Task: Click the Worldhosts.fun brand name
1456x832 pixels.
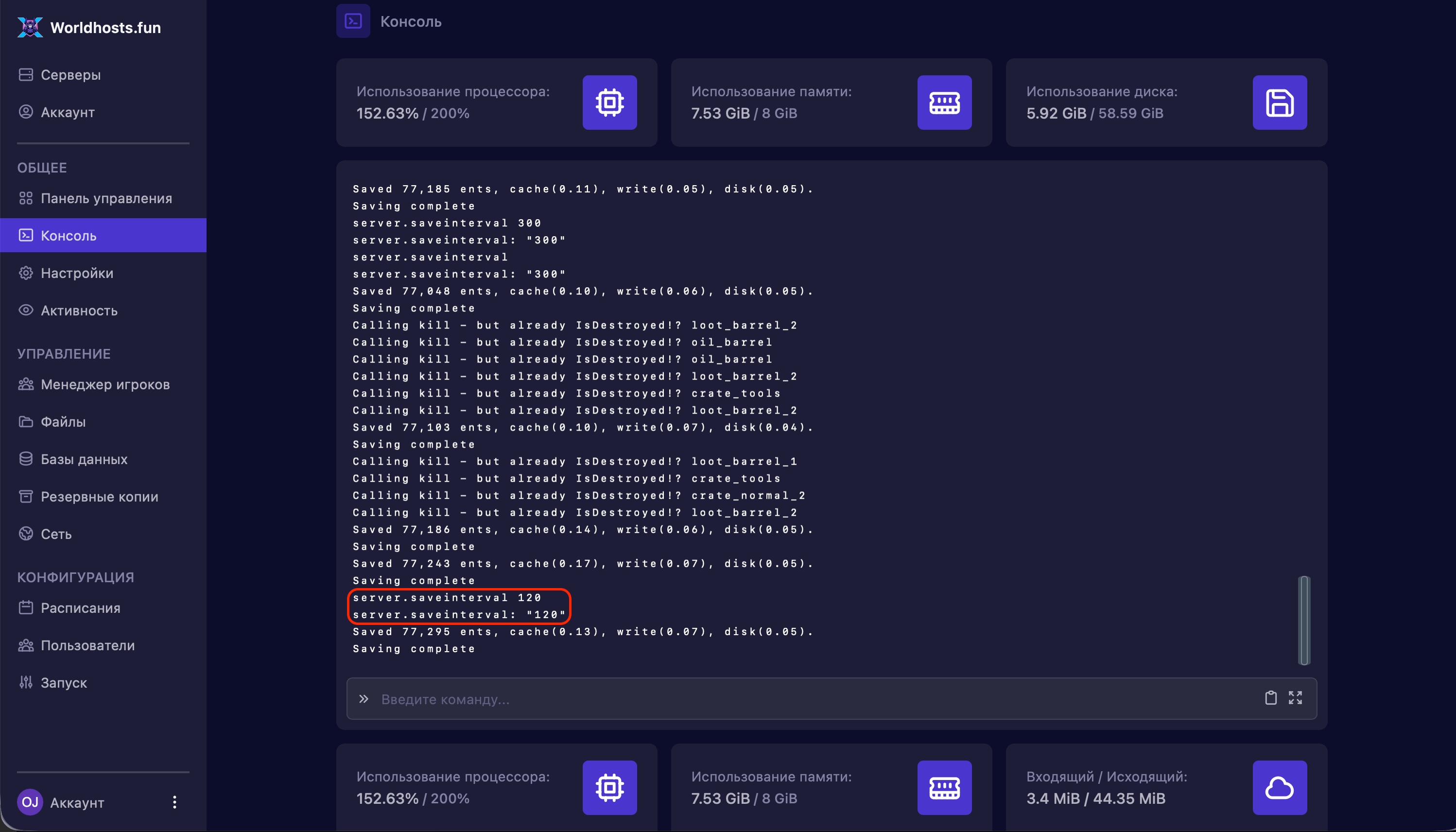Action: 106,27
